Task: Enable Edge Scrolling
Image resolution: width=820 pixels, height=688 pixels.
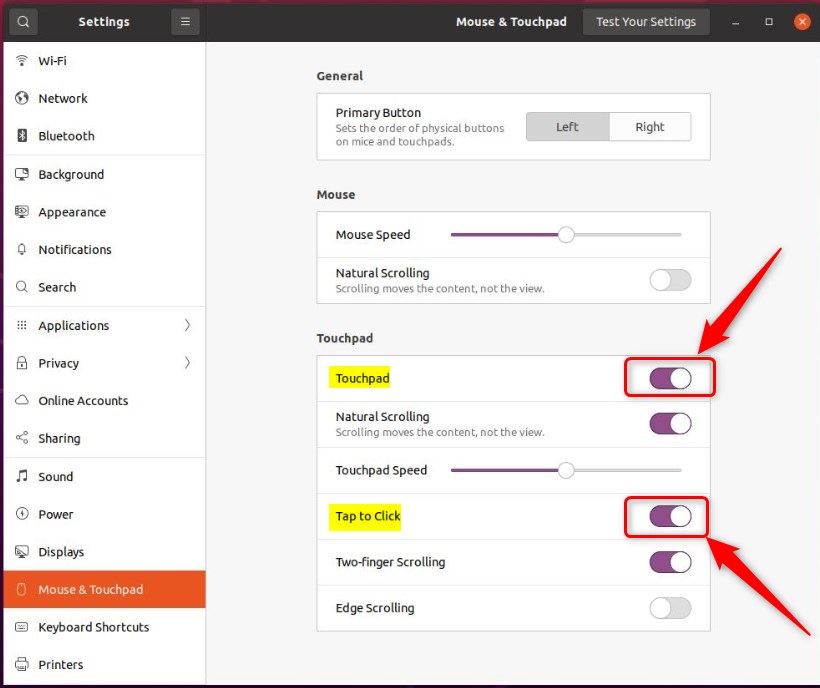Action: click(x=669, y=608)
